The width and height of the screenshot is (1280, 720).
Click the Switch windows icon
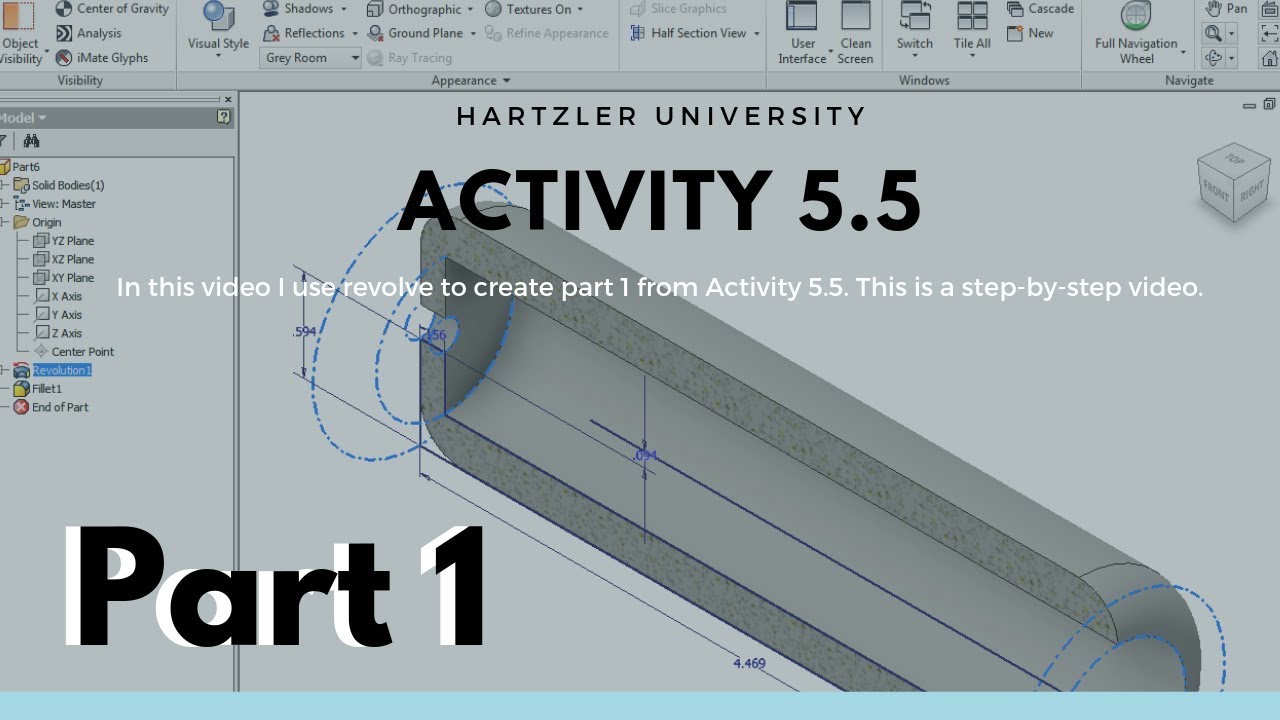pyautogui.click(x=915, y=16)
